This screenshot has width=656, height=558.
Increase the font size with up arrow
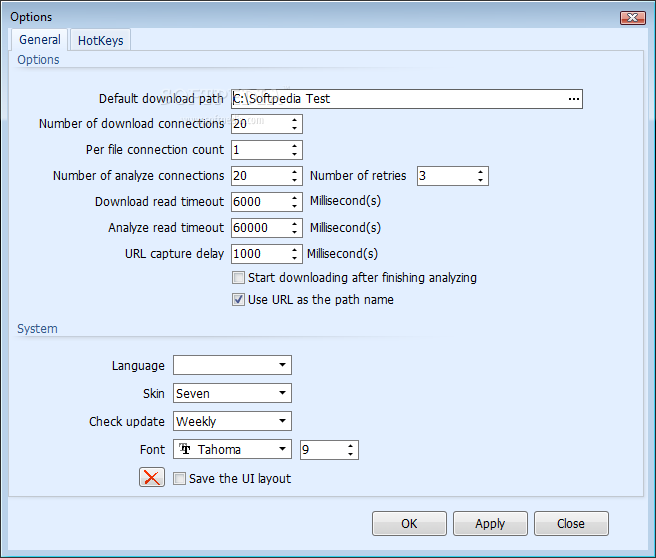click(x=350, y=445)
